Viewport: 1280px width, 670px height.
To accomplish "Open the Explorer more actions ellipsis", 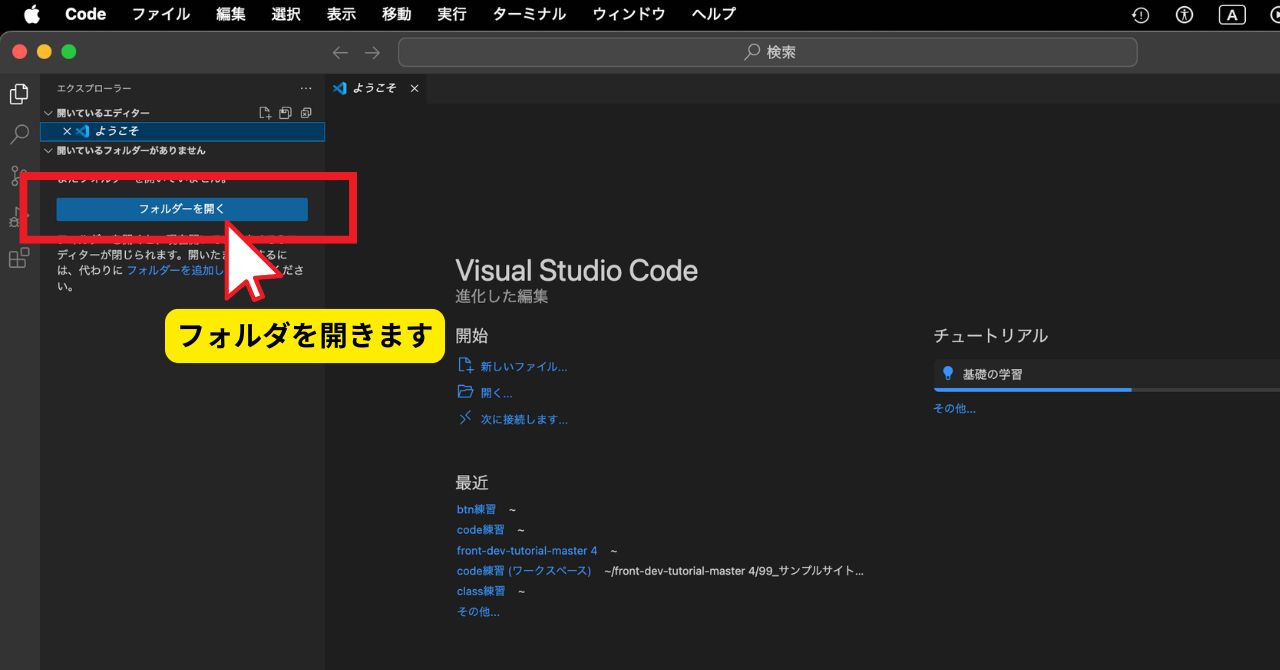I will (x=306, y=89).
